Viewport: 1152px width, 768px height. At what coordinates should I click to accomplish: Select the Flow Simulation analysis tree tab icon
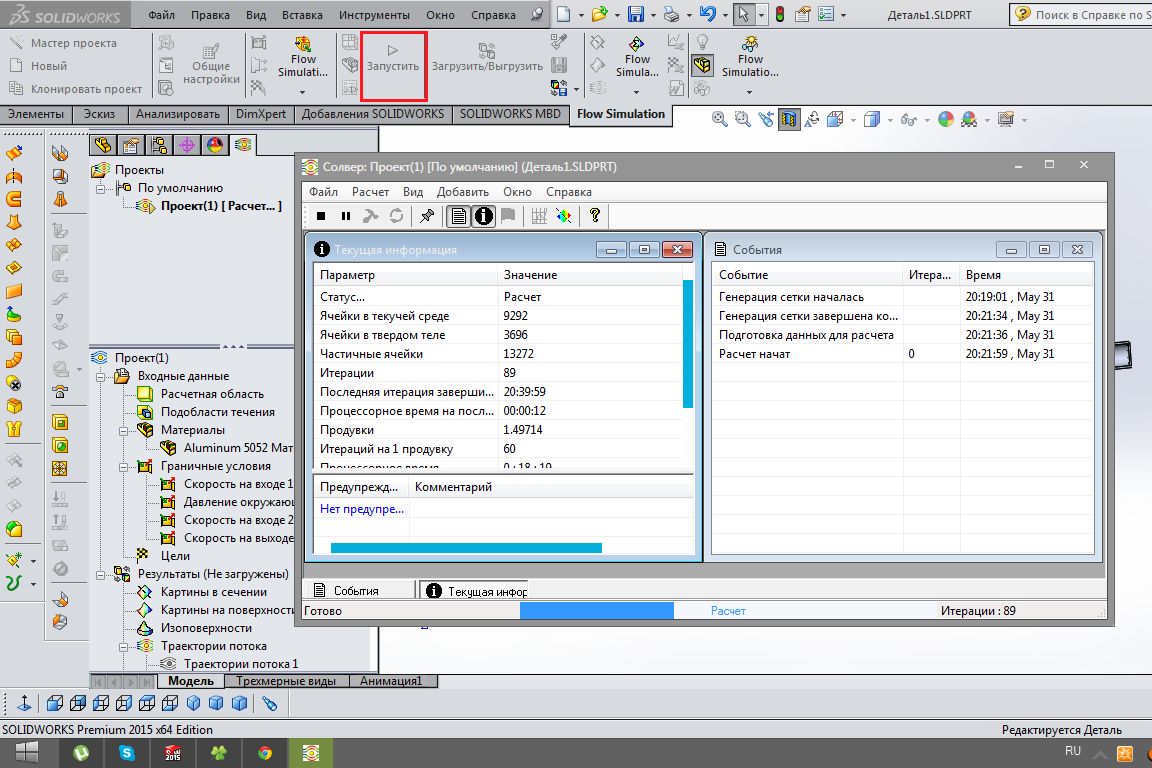tap(243, 145)
